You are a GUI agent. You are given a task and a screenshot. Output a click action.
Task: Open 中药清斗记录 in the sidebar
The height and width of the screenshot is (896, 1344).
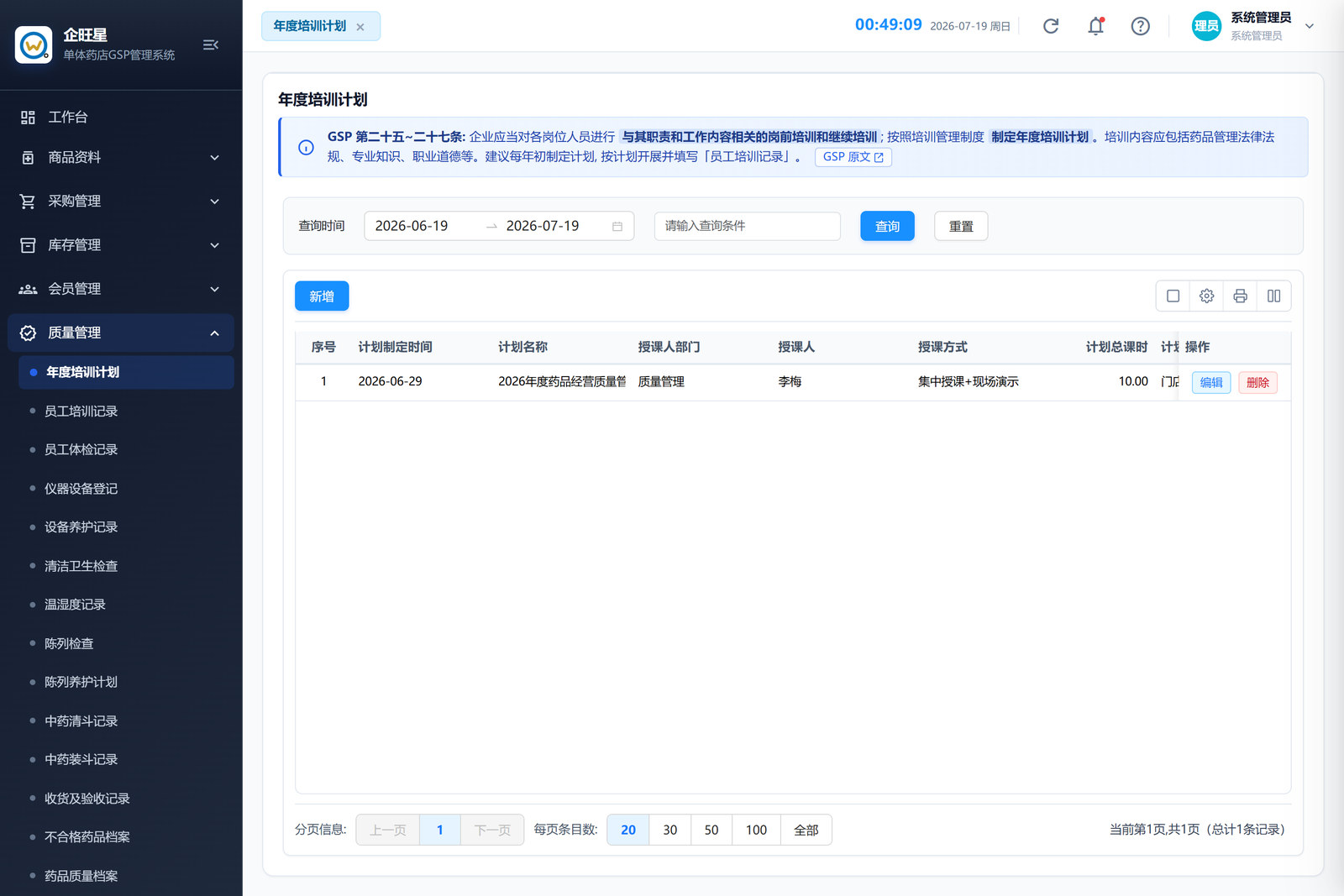point(126,721)
